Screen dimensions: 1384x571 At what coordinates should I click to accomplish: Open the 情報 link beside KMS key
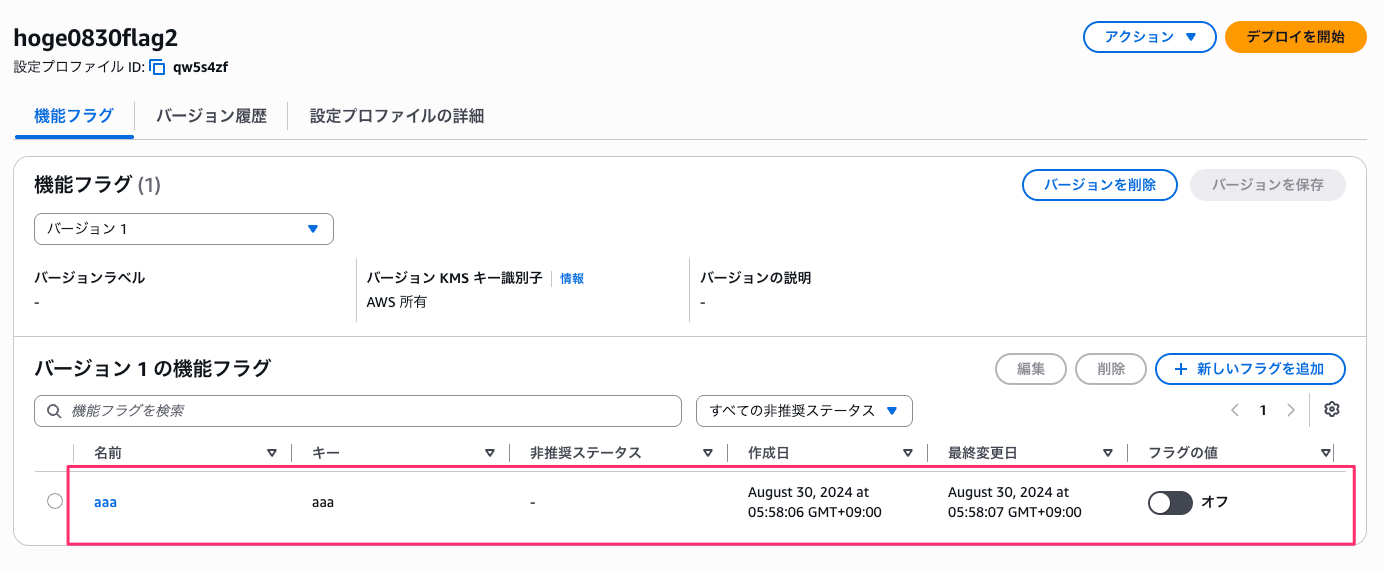coord(572,279)
